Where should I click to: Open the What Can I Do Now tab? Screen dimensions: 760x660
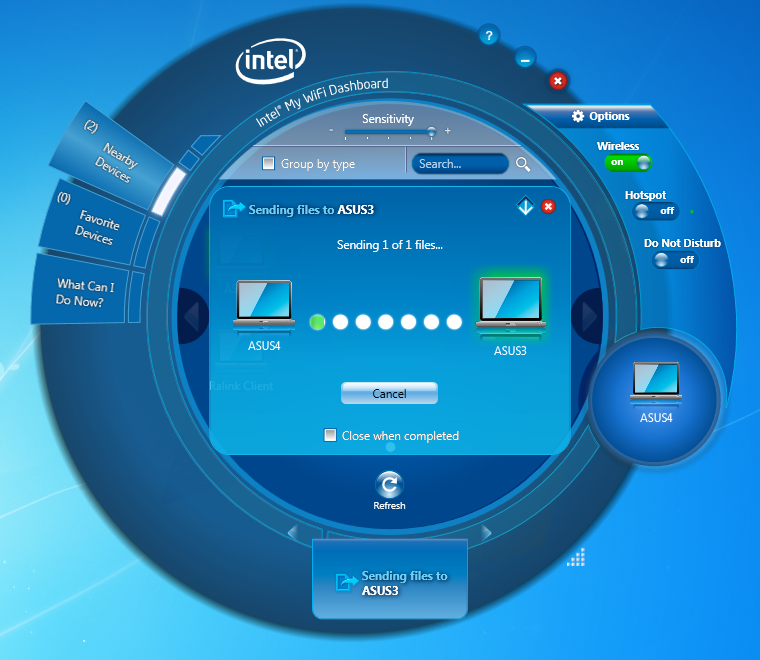85,292
